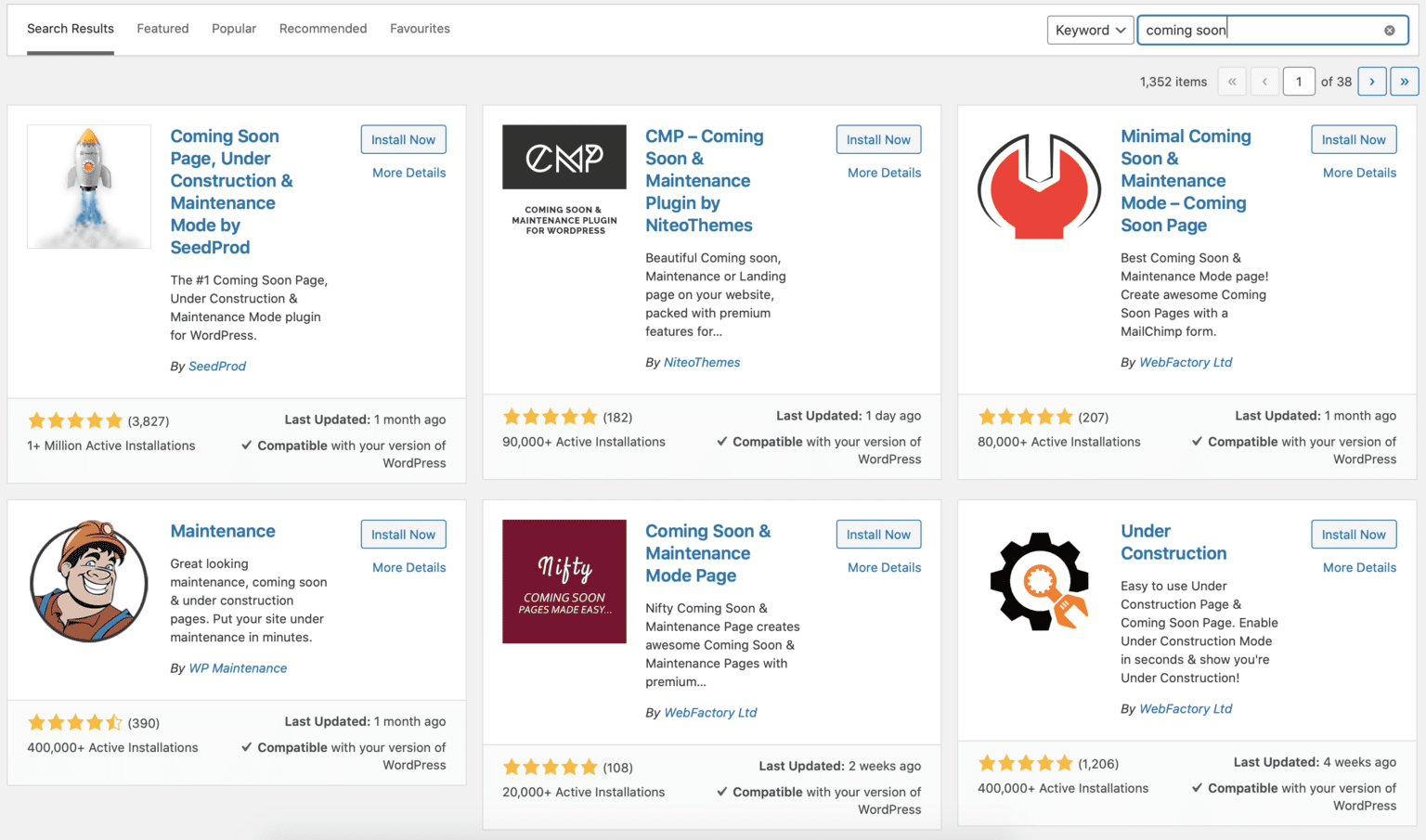The height and width of the screenshot is (840, 1426).
Task: Click the WP Maintenance miner character icon
Action: [88, 581]
